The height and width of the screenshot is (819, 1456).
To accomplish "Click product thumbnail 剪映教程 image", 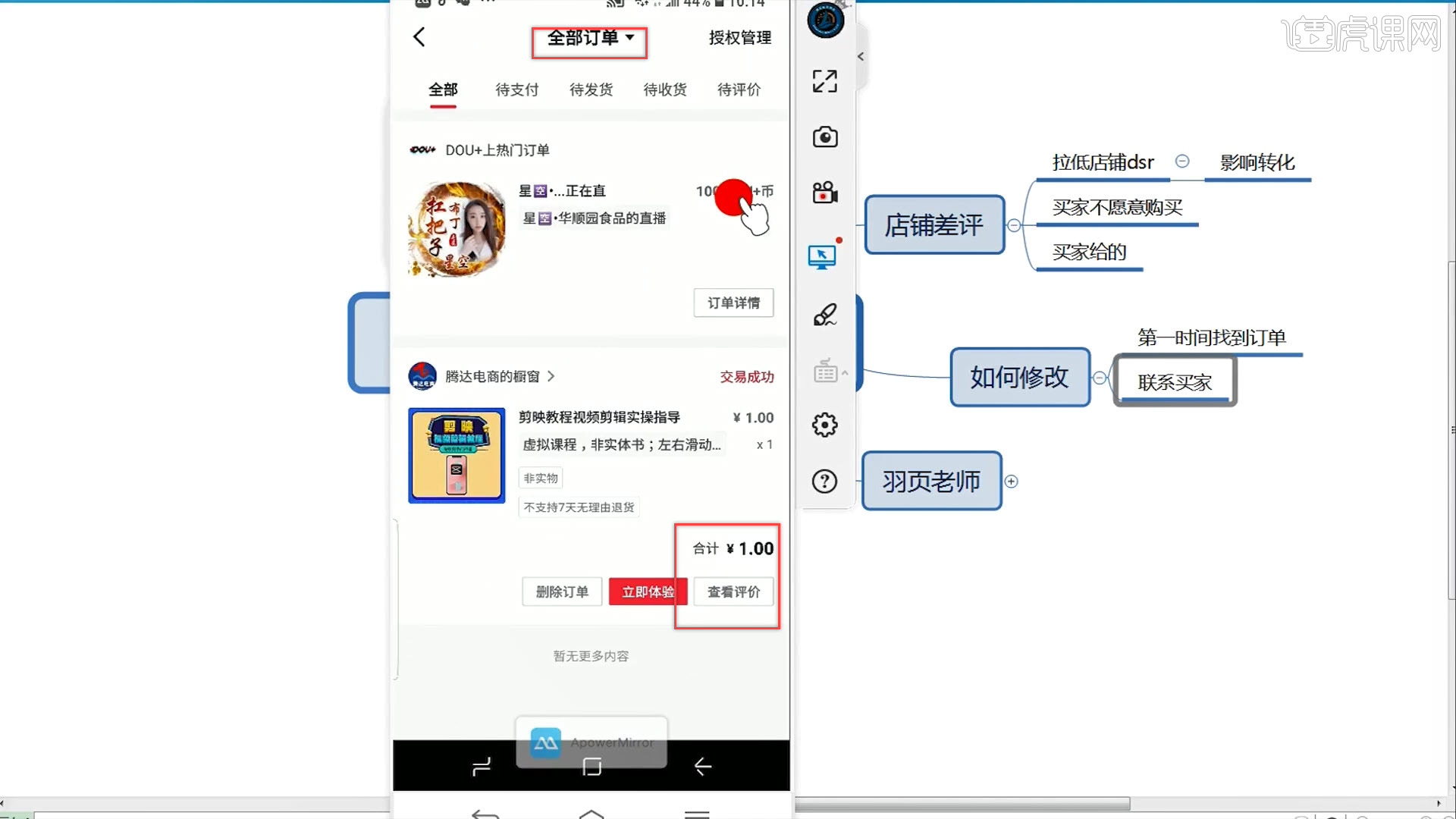I will point(457,454).
